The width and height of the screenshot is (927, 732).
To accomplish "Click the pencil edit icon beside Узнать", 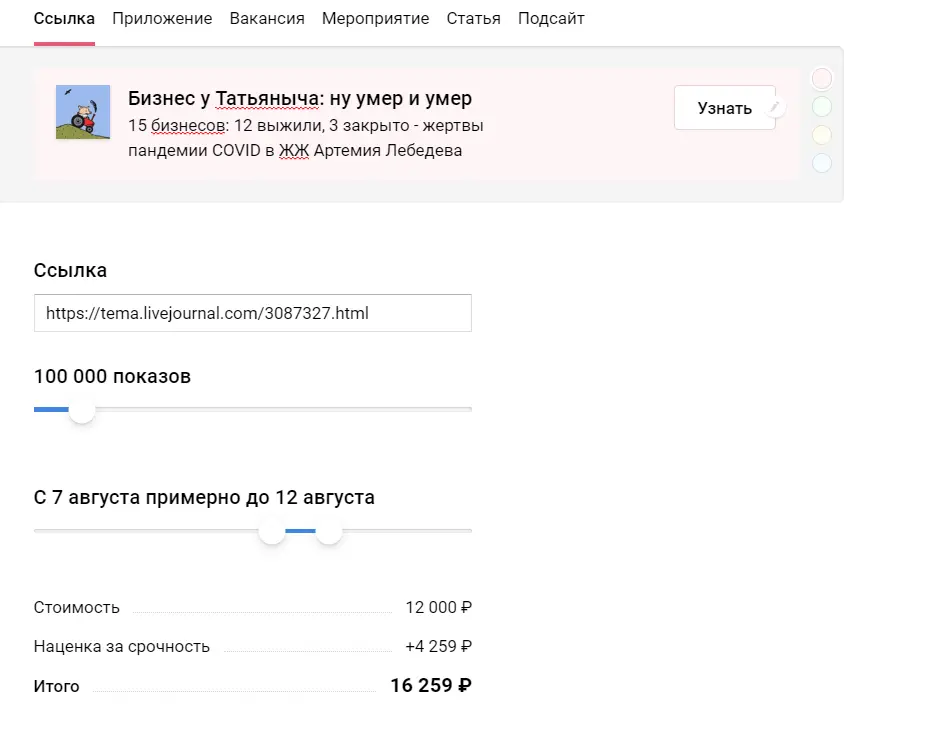I will point(775,107).
